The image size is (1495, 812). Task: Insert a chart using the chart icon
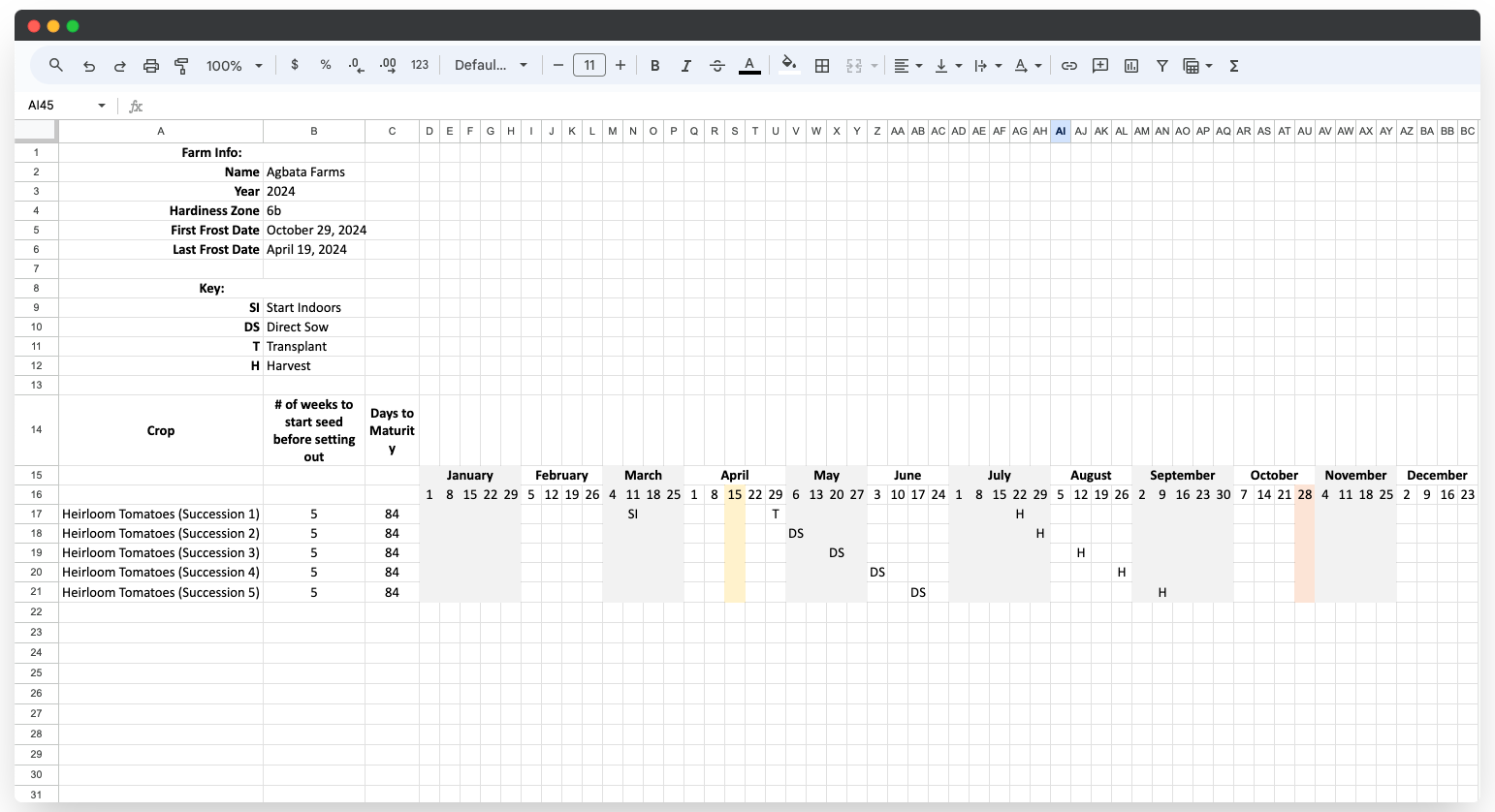point(1130,65)
